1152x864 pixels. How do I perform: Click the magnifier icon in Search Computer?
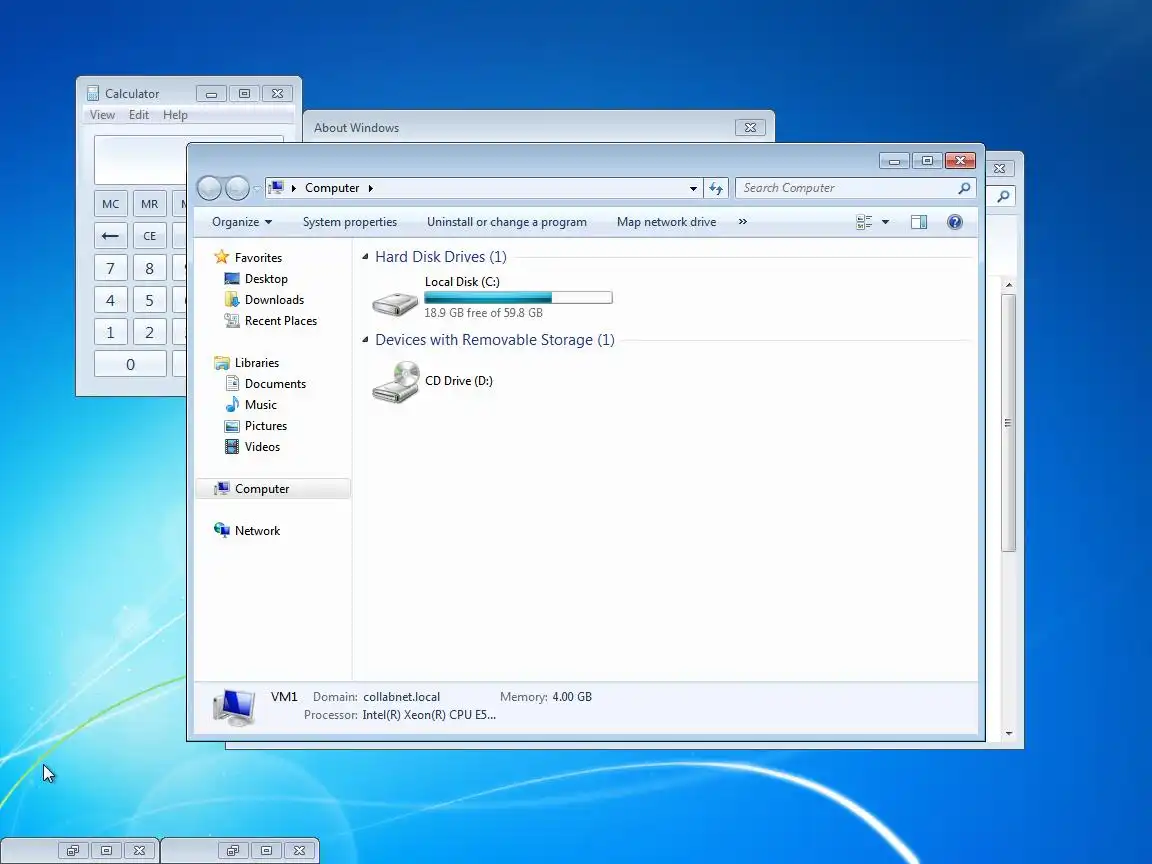coord(964,188)
